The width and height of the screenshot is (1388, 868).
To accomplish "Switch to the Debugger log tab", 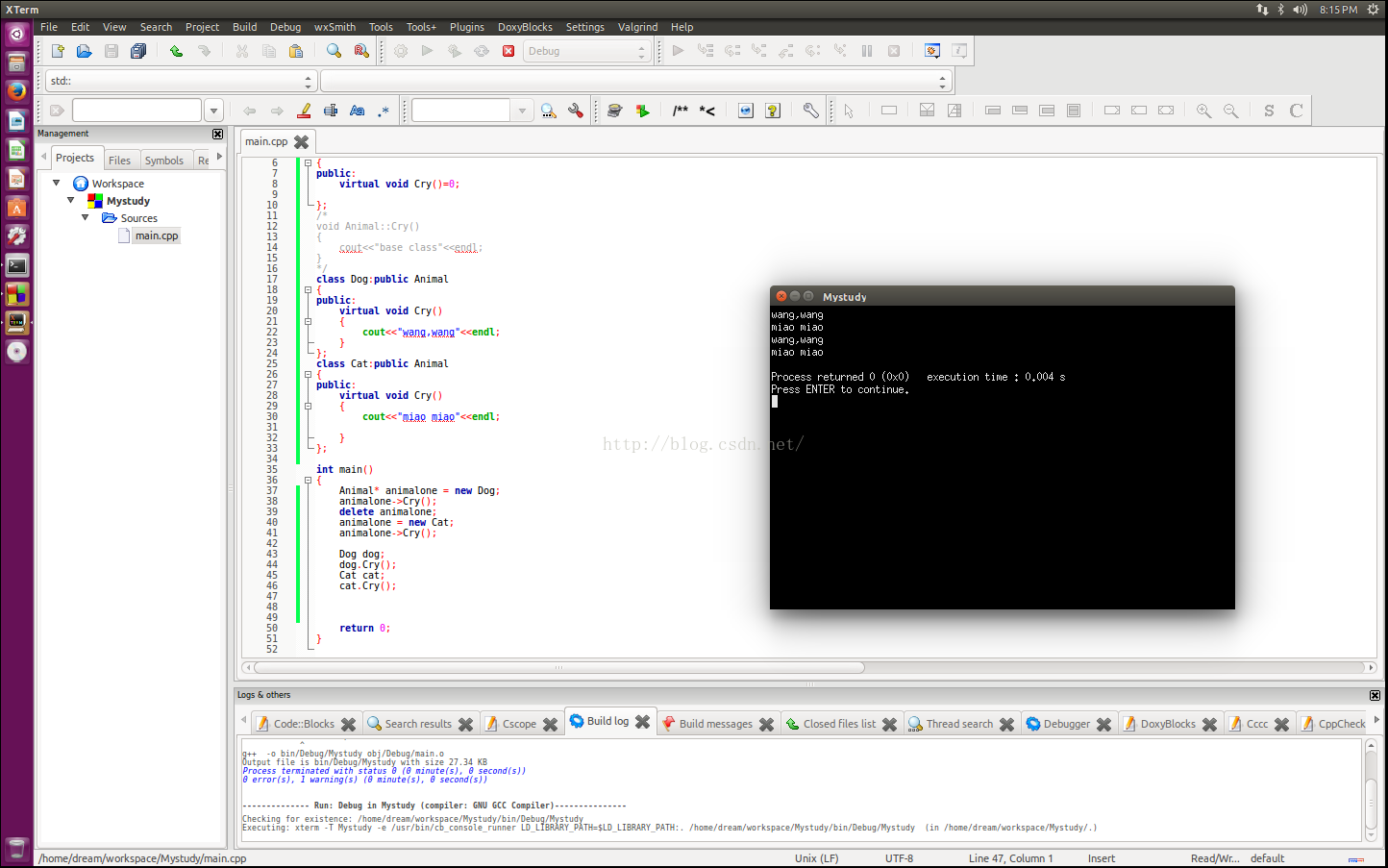I will pos(1067,724).
